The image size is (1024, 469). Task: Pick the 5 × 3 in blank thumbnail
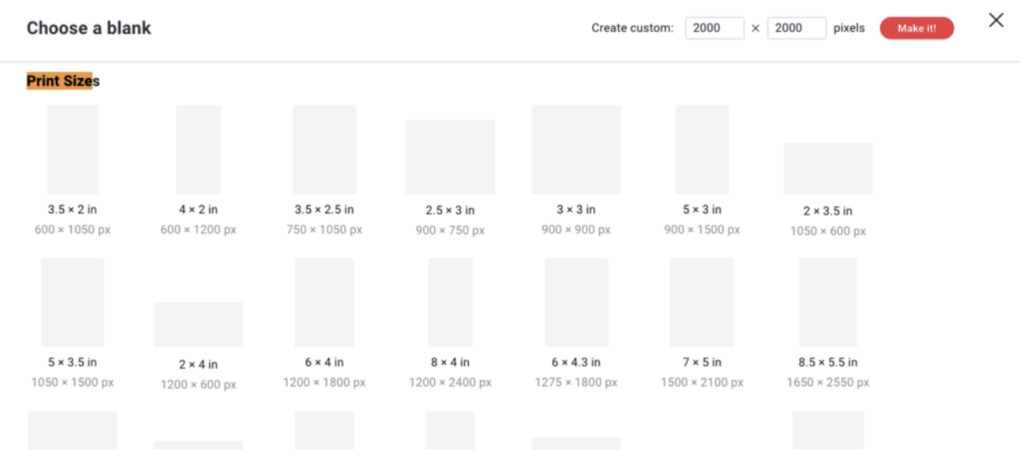(x=702, y=149)
